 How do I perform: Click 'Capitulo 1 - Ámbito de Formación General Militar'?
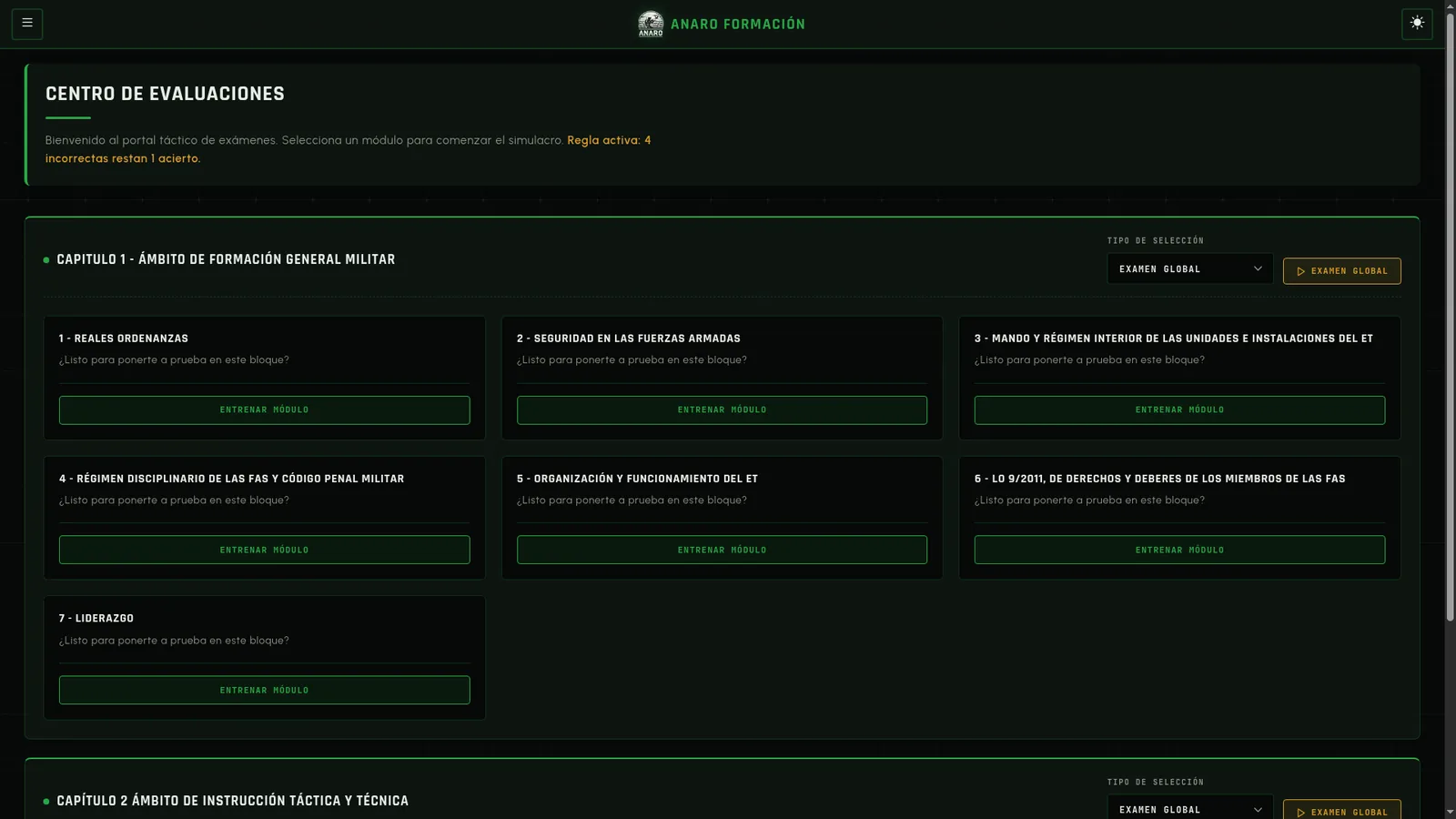pos(226,259)
